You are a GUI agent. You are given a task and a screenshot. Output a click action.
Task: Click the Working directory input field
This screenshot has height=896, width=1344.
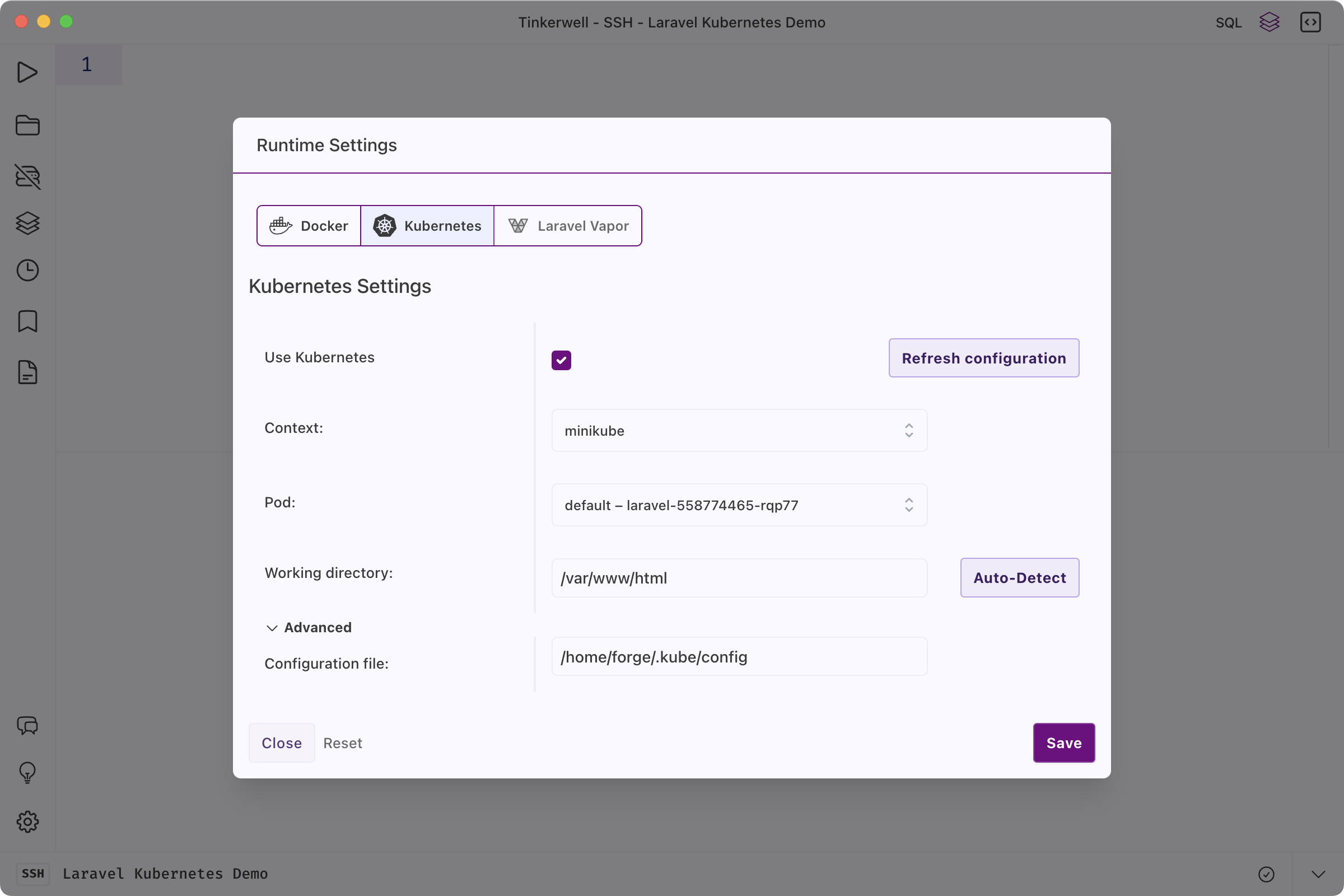(739, 578)
